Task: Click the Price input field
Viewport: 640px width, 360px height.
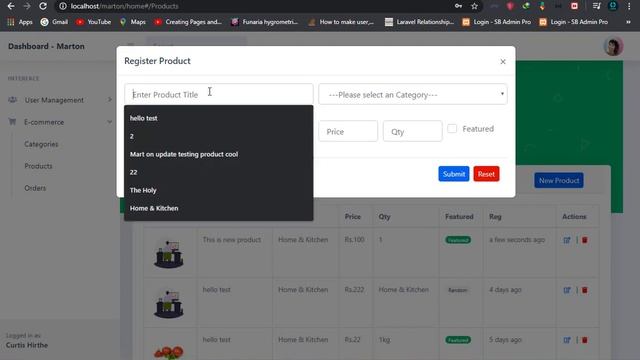Action: click(x=348, y=131)
